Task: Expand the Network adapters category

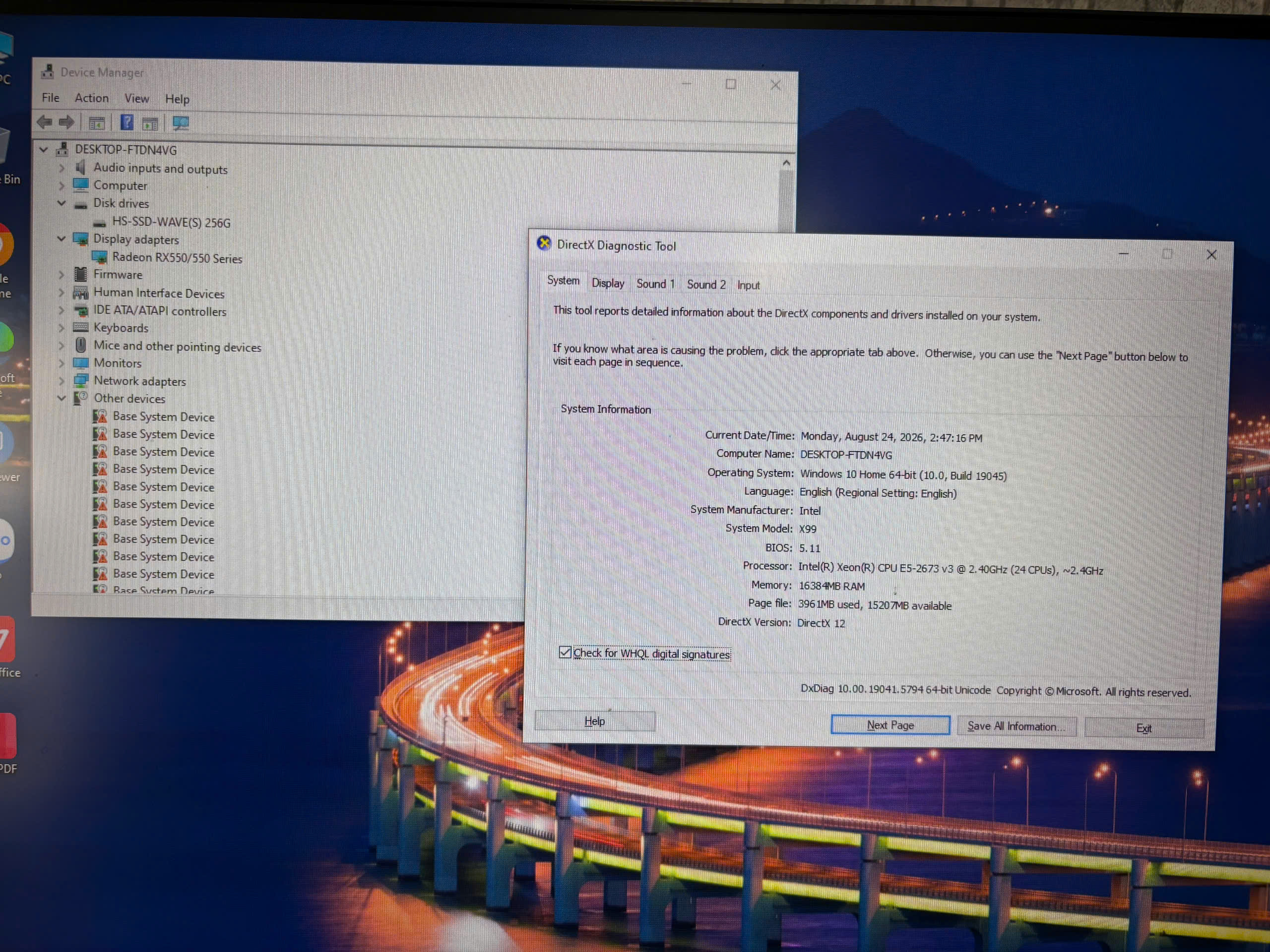Action: 62,380
